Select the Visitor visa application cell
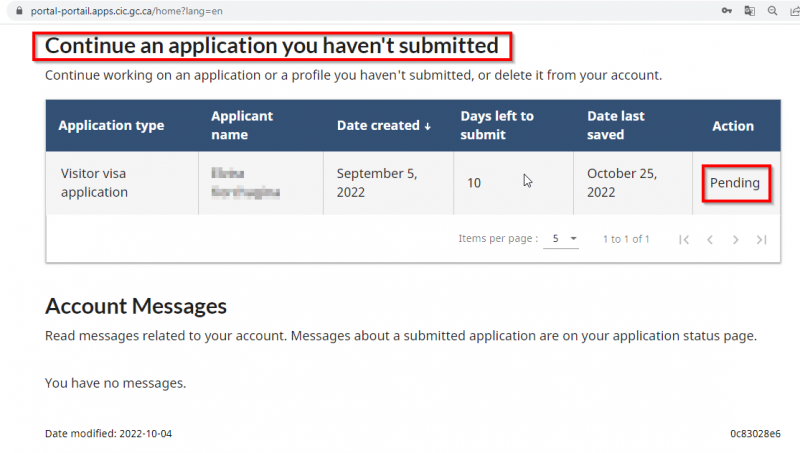Viewport: 800px width, 453px height. (x=94, y=183)
